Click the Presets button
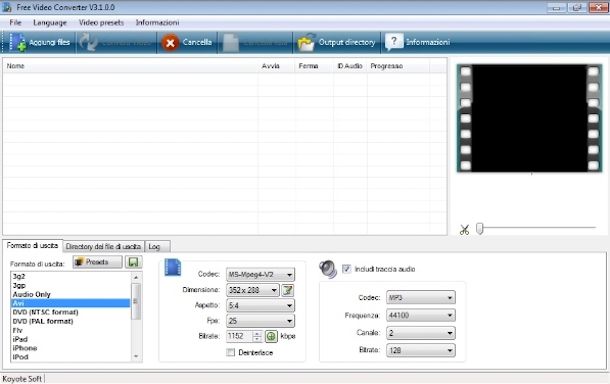This screenshot has width=610, height=384. click(97, 262)
